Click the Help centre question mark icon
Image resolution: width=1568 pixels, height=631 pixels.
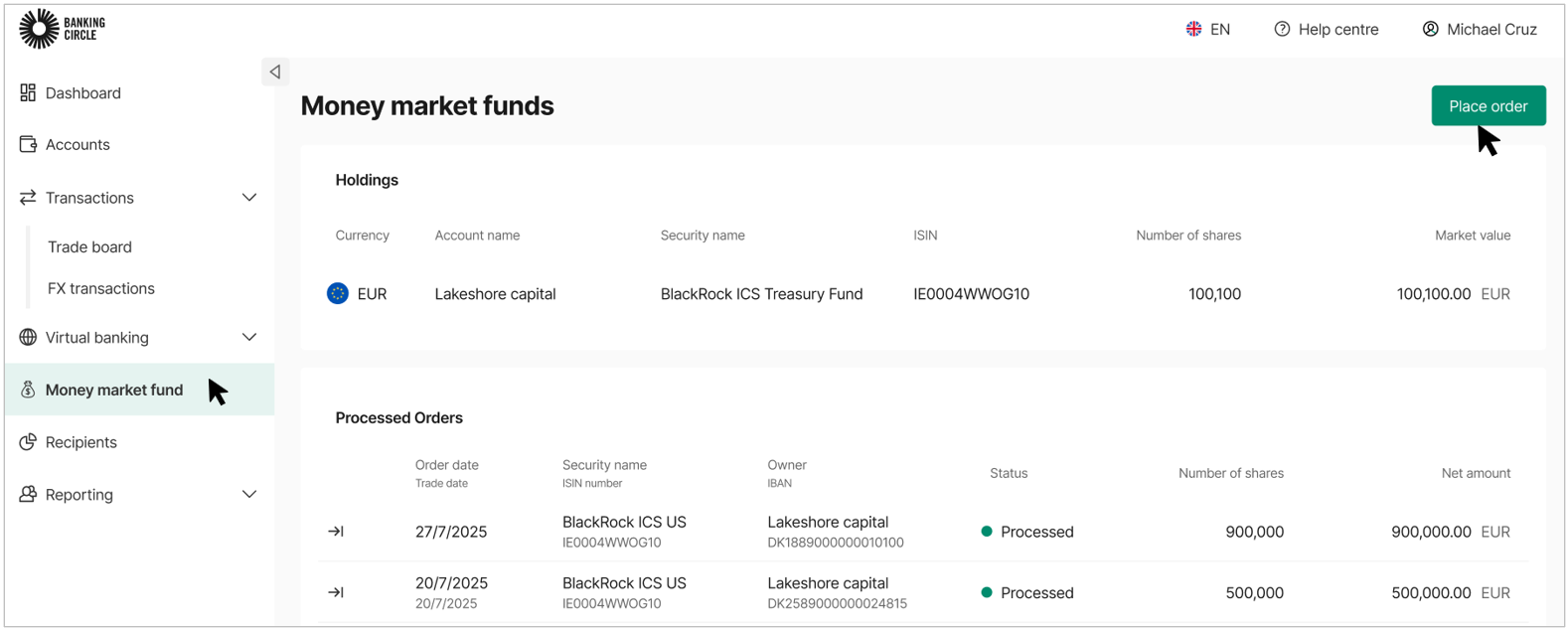coord(1282,29)
